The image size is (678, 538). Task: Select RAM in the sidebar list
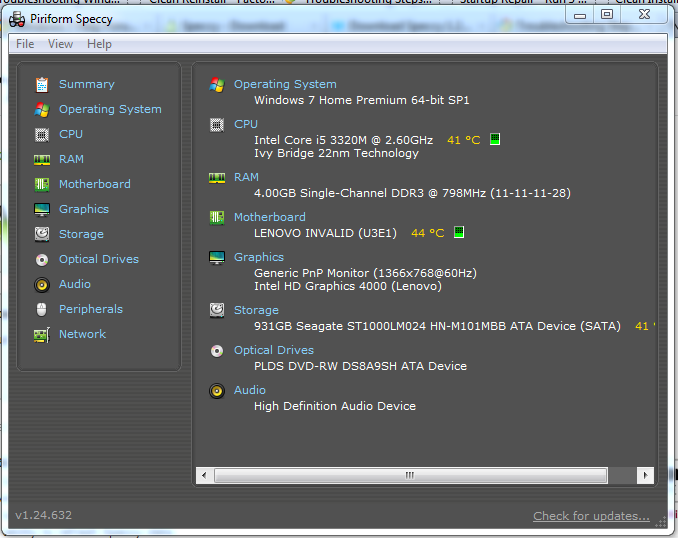point(71,160)
